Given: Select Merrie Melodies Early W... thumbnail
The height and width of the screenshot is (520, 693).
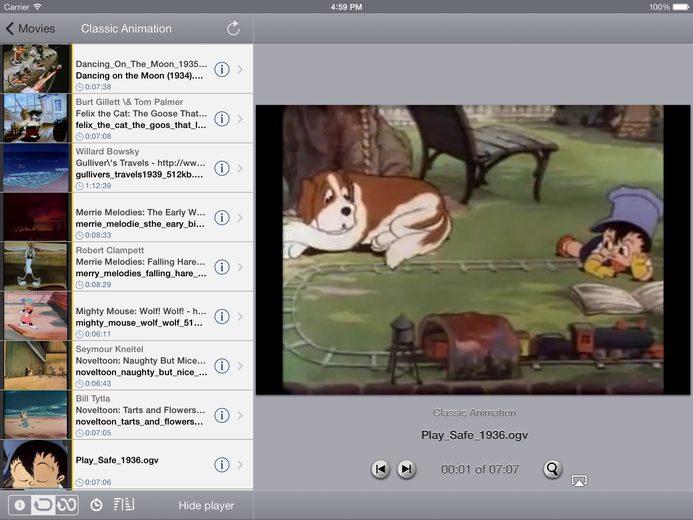Looking at the screenshot, I should [x=36, y=217].
